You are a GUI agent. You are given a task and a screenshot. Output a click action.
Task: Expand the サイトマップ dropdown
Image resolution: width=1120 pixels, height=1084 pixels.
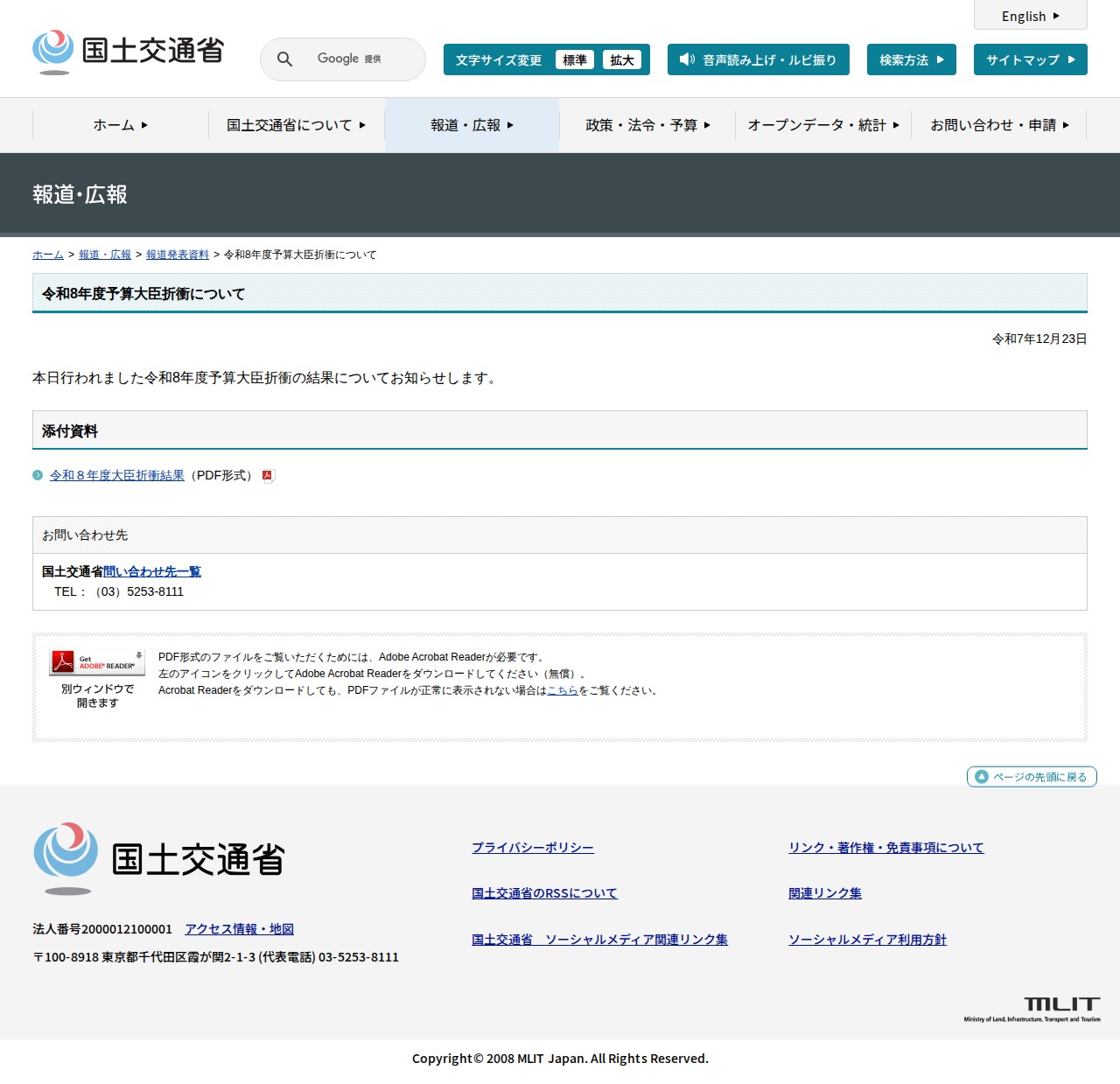click(1030, 59)
